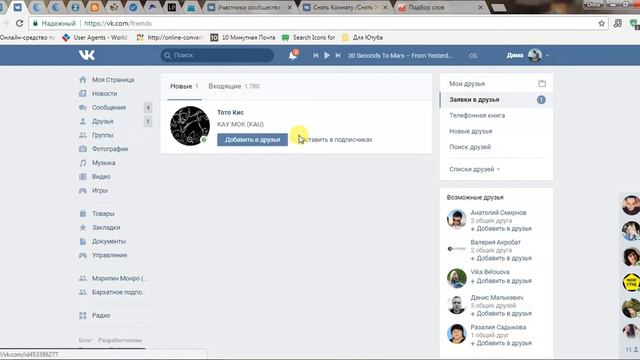
Task: Skip to next track in header player
Action: pyautogui.click(x=338, y=55)
